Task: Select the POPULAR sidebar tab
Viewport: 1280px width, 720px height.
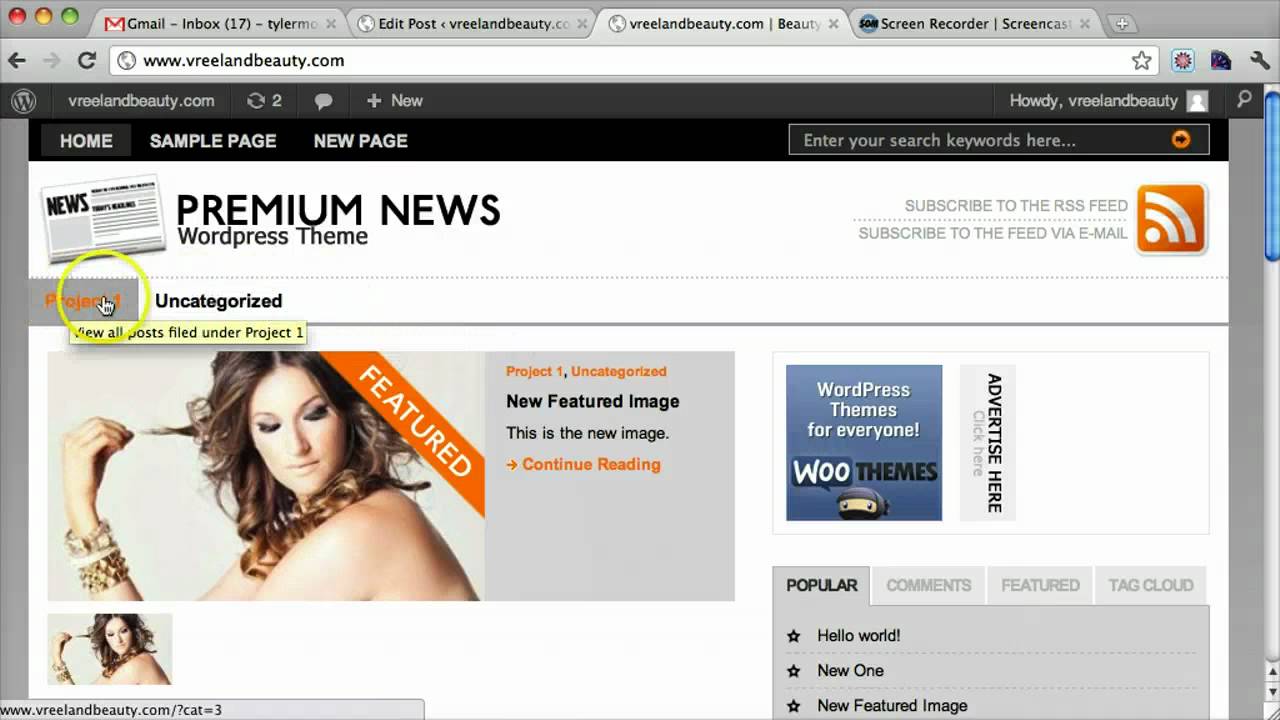Action: coord(822,586)
